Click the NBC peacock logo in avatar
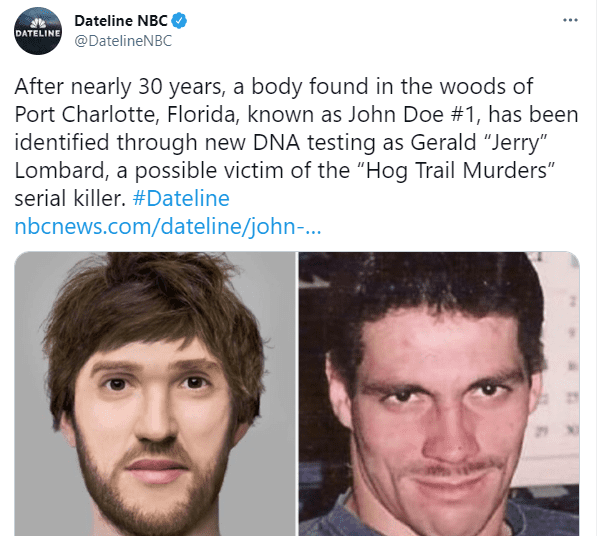This screenshot has width=605, height=536. tap(38, 23)
